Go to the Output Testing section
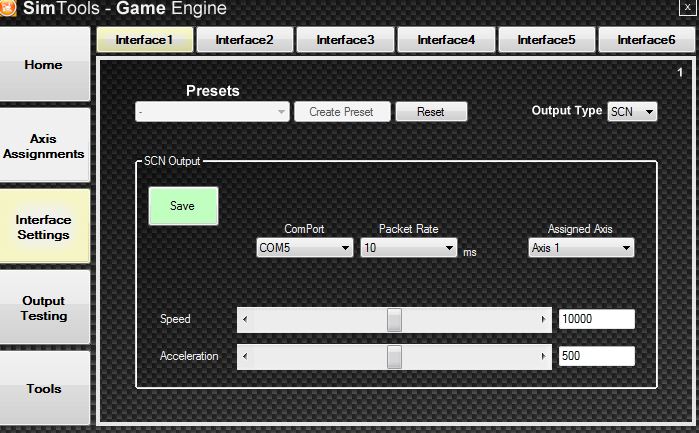The height and width of the screenshot is (433, 699). tap(44, 308)
